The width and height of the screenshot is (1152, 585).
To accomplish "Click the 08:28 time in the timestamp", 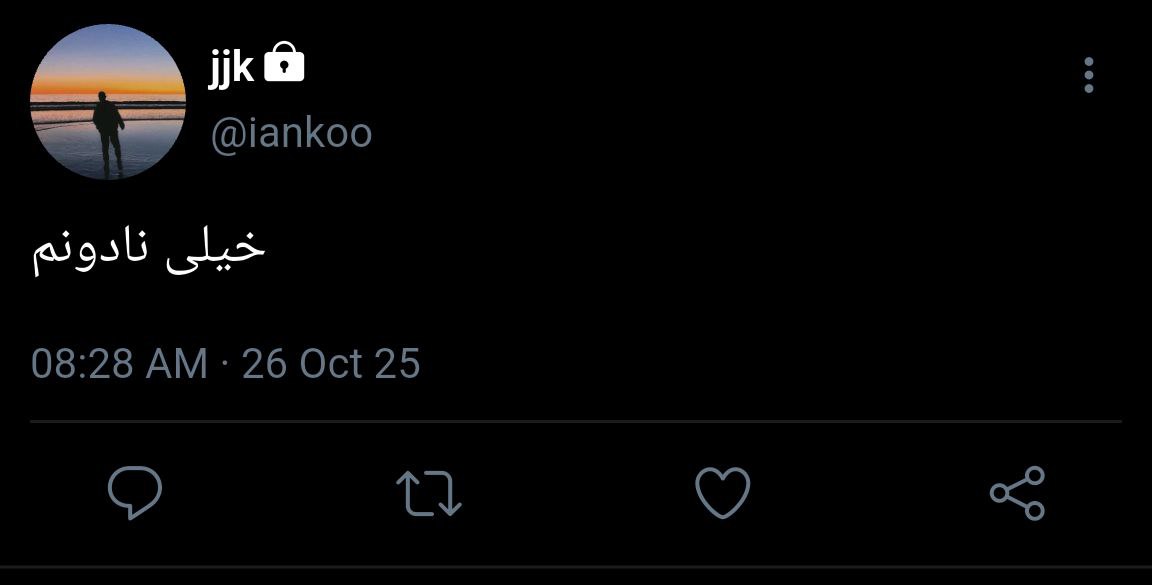I will point(82,363).
